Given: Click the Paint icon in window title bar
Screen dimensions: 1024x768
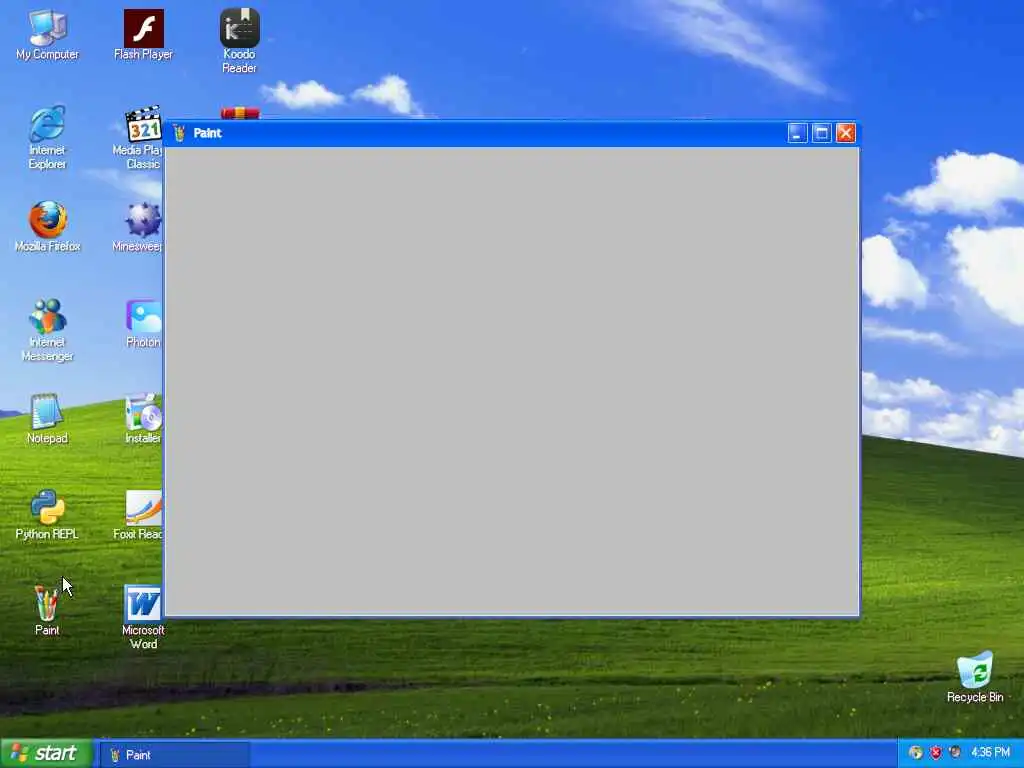Looking at the screenshot, I should tap(179, 133).
